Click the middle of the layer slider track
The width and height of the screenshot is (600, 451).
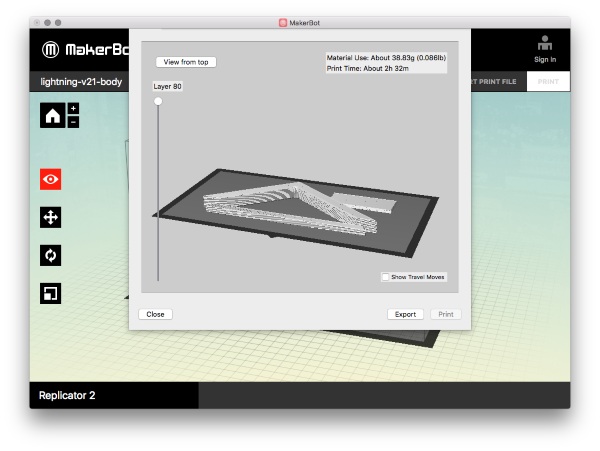(158, 191)
